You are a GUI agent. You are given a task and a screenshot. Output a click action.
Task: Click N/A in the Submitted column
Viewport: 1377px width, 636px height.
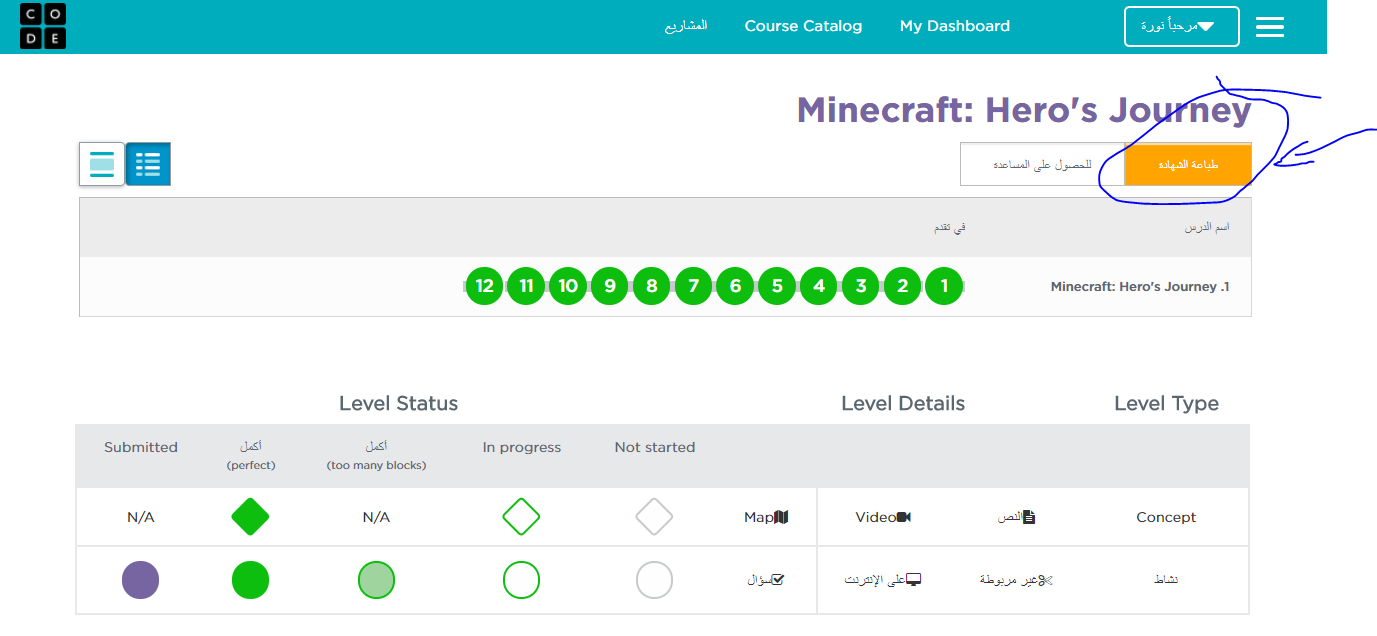tap(141, 517)
